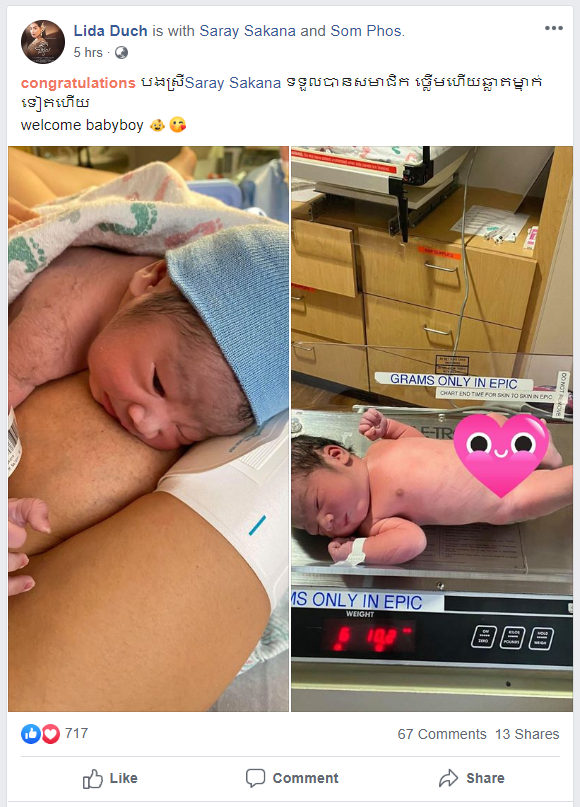Click the kissing face emoji in post

(x=178, y=125)
